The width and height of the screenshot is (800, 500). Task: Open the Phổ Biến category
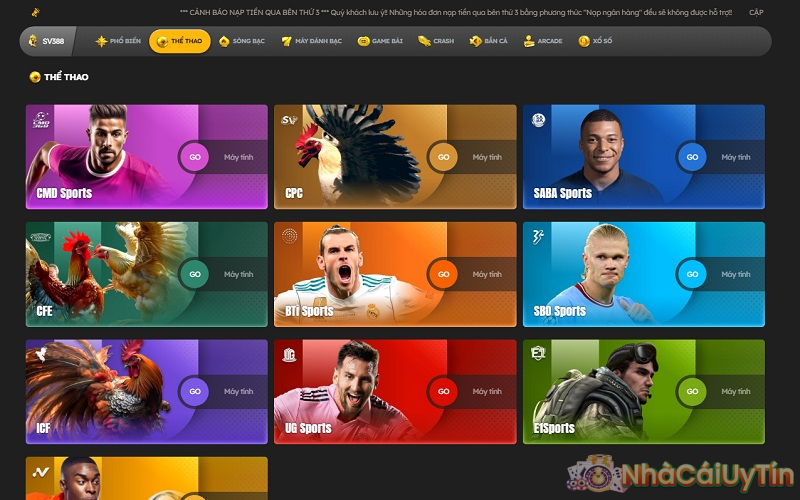118,41
